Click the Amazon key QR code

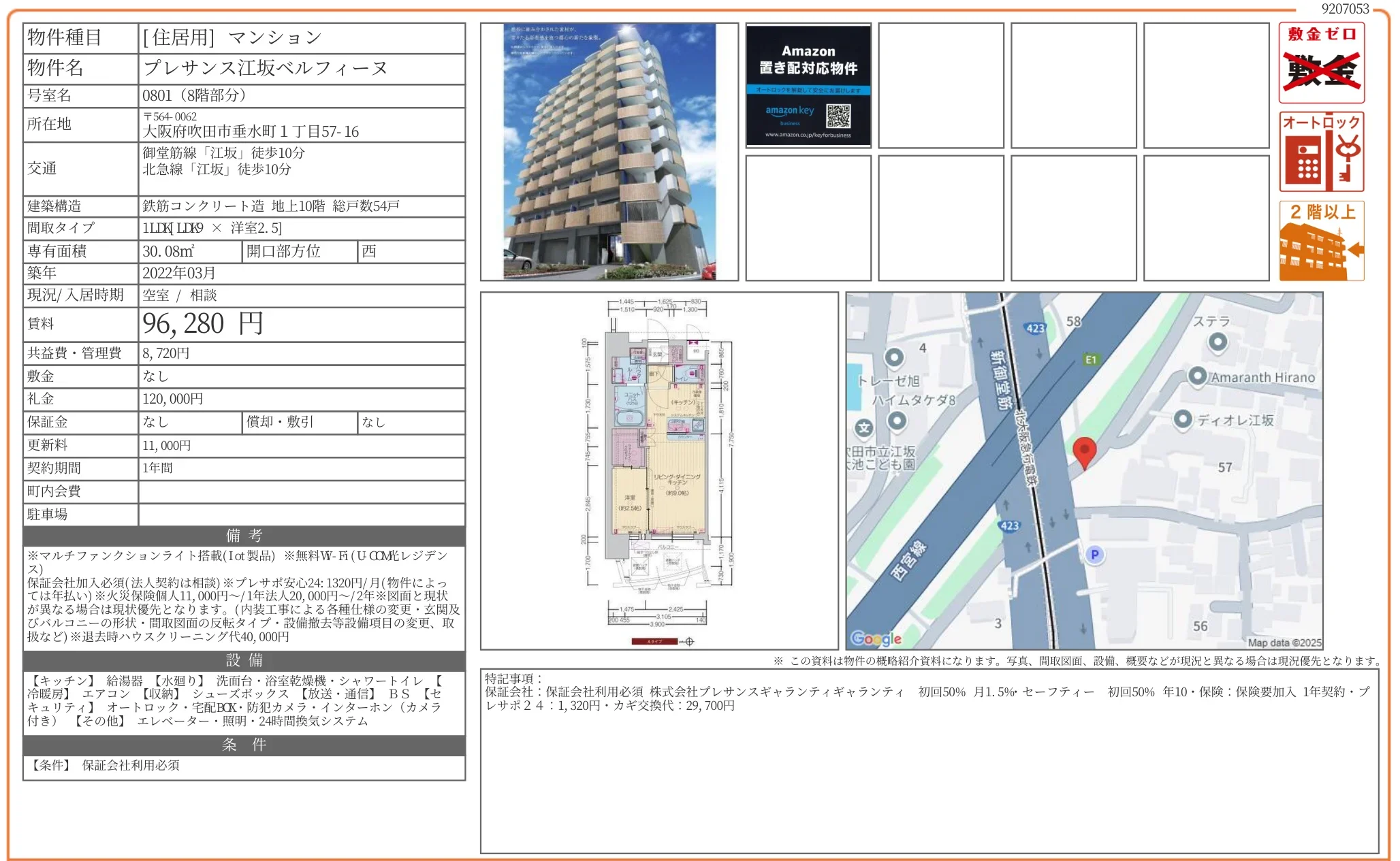(x=838, y=116)
